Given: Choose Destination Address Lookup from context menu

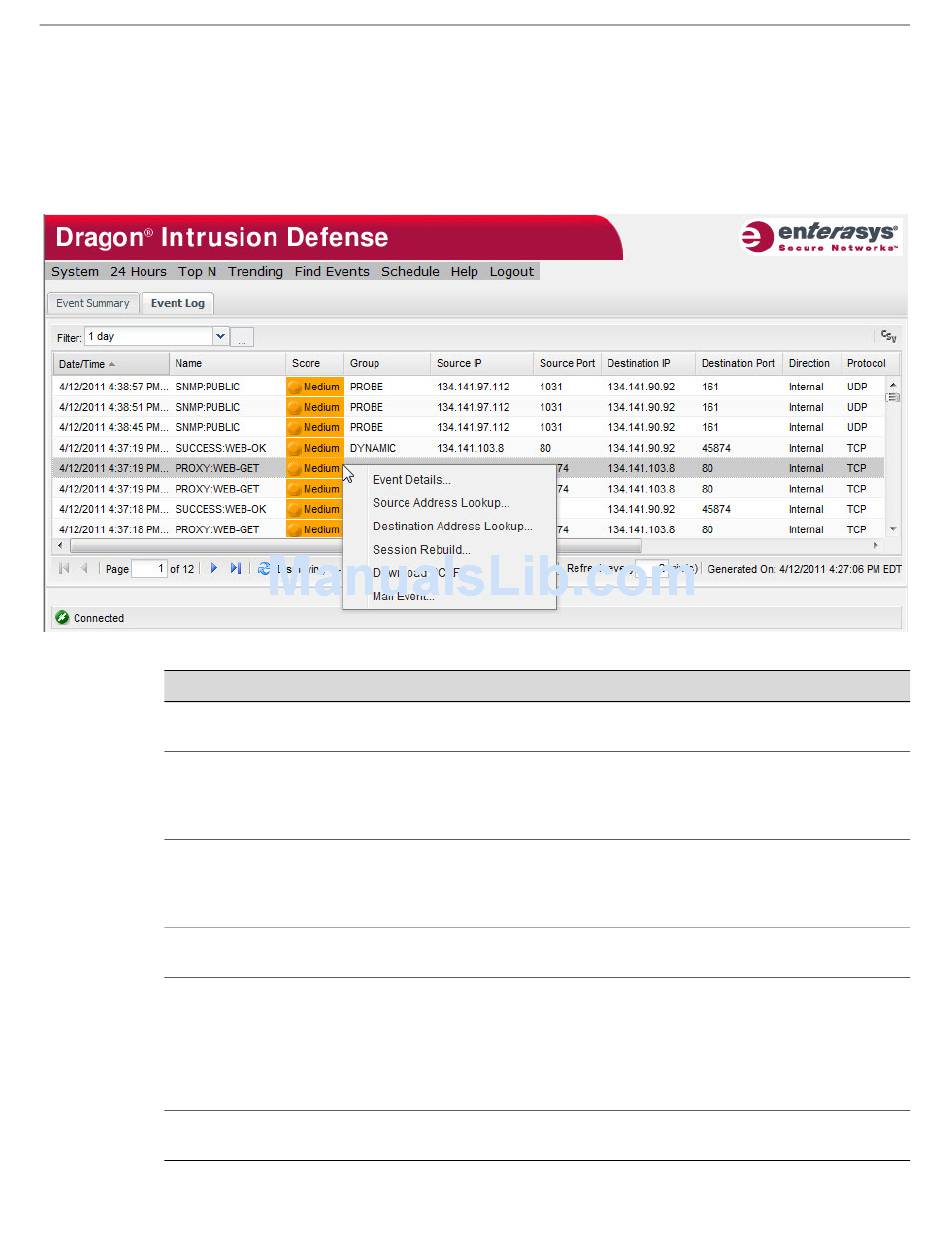Looking at the screenshot, I should (x=452, y=526).
